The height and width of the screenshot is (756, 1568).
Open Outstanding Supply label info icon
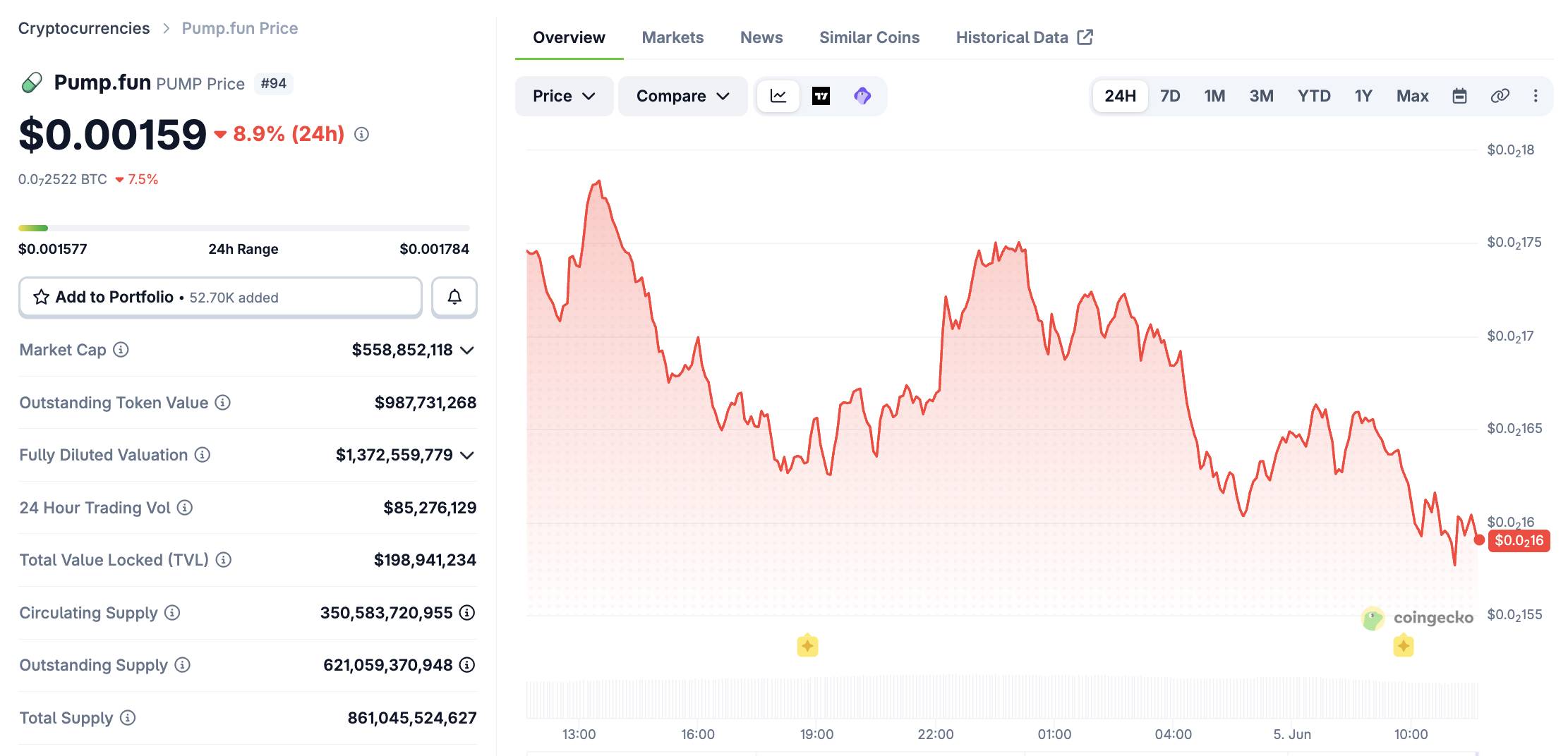tap(183, 665)
